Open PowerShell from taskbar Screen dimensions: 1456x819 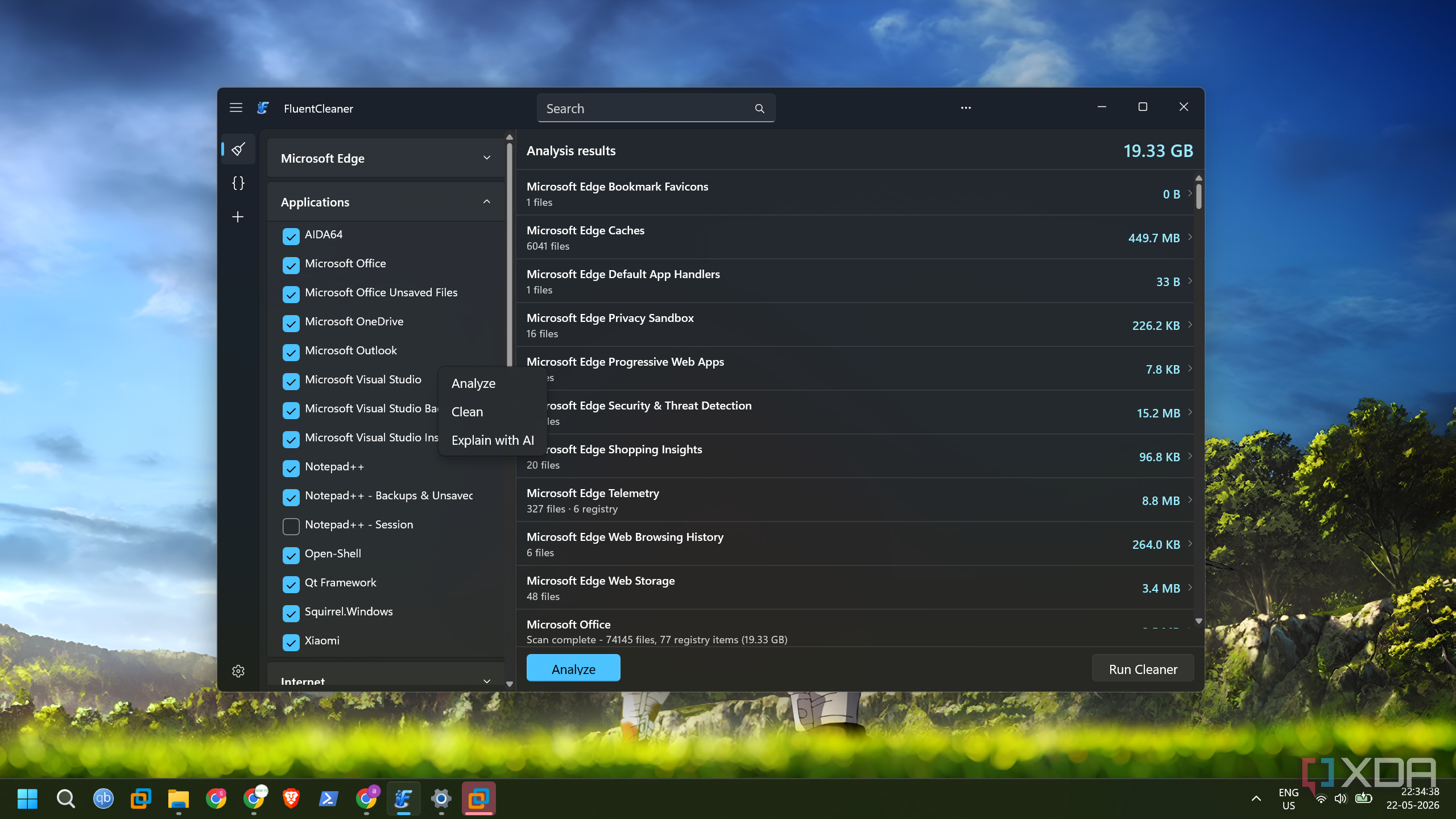[x=328, y=799]
